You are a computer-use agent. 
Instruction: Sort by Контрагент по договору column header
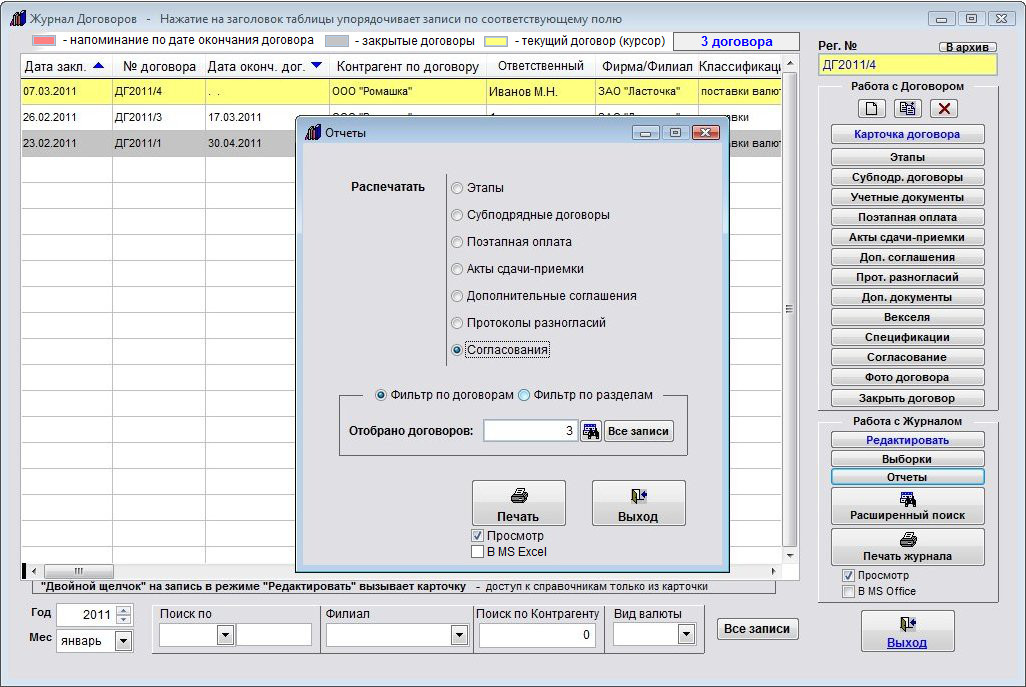pyautogui.click(x=407, y=67)
